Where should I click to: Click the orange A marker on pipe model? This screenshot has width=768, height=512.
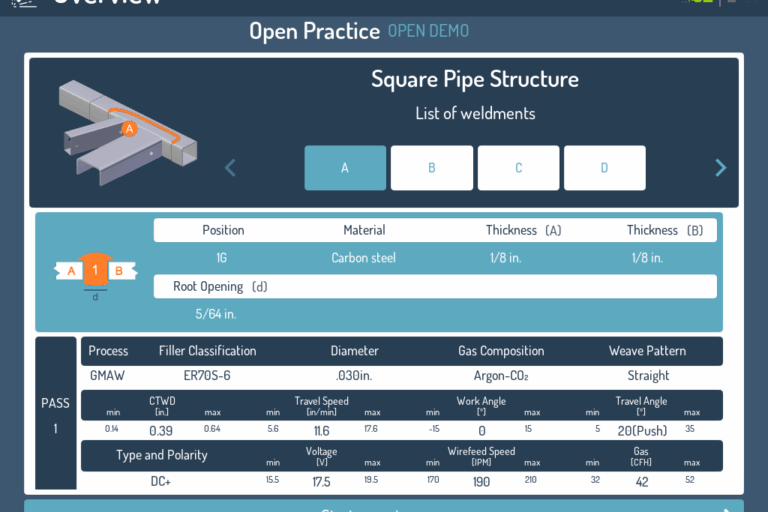coord(128,129)
